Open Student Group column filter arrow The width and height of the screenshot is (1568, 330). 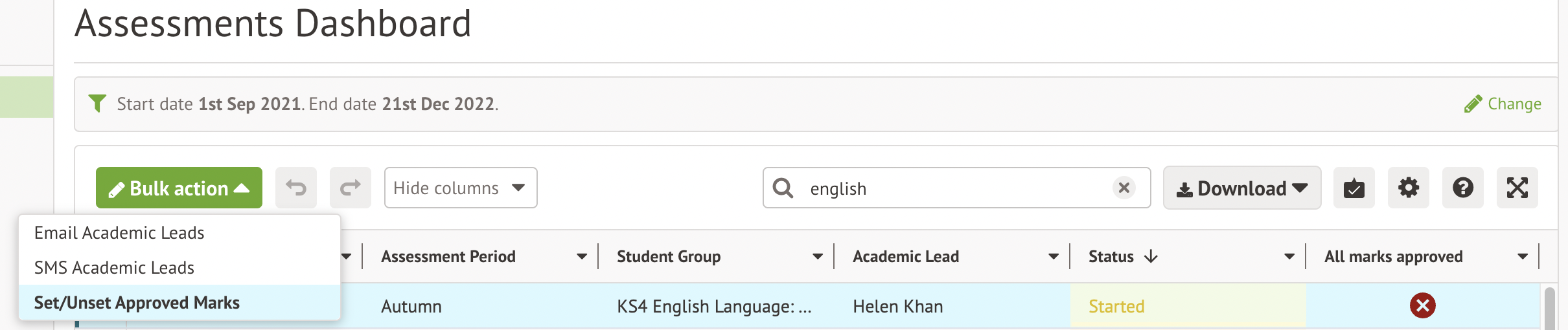point(818,257)
